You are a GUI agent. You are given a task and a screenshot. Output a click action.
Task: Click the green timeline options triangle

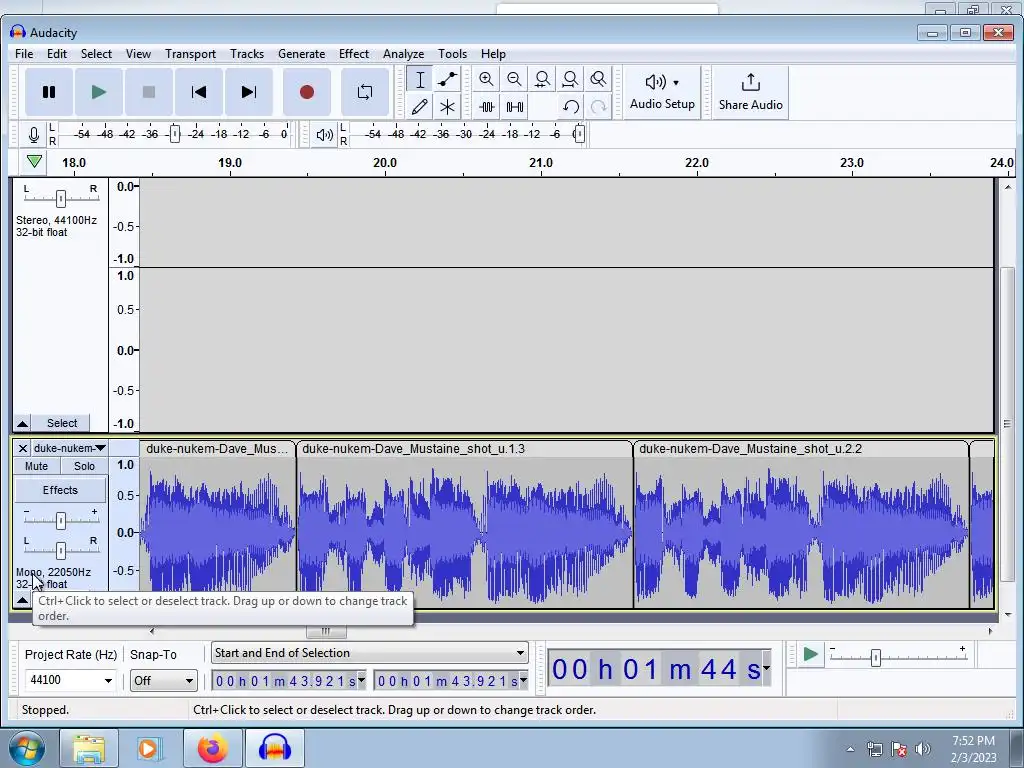35,161
